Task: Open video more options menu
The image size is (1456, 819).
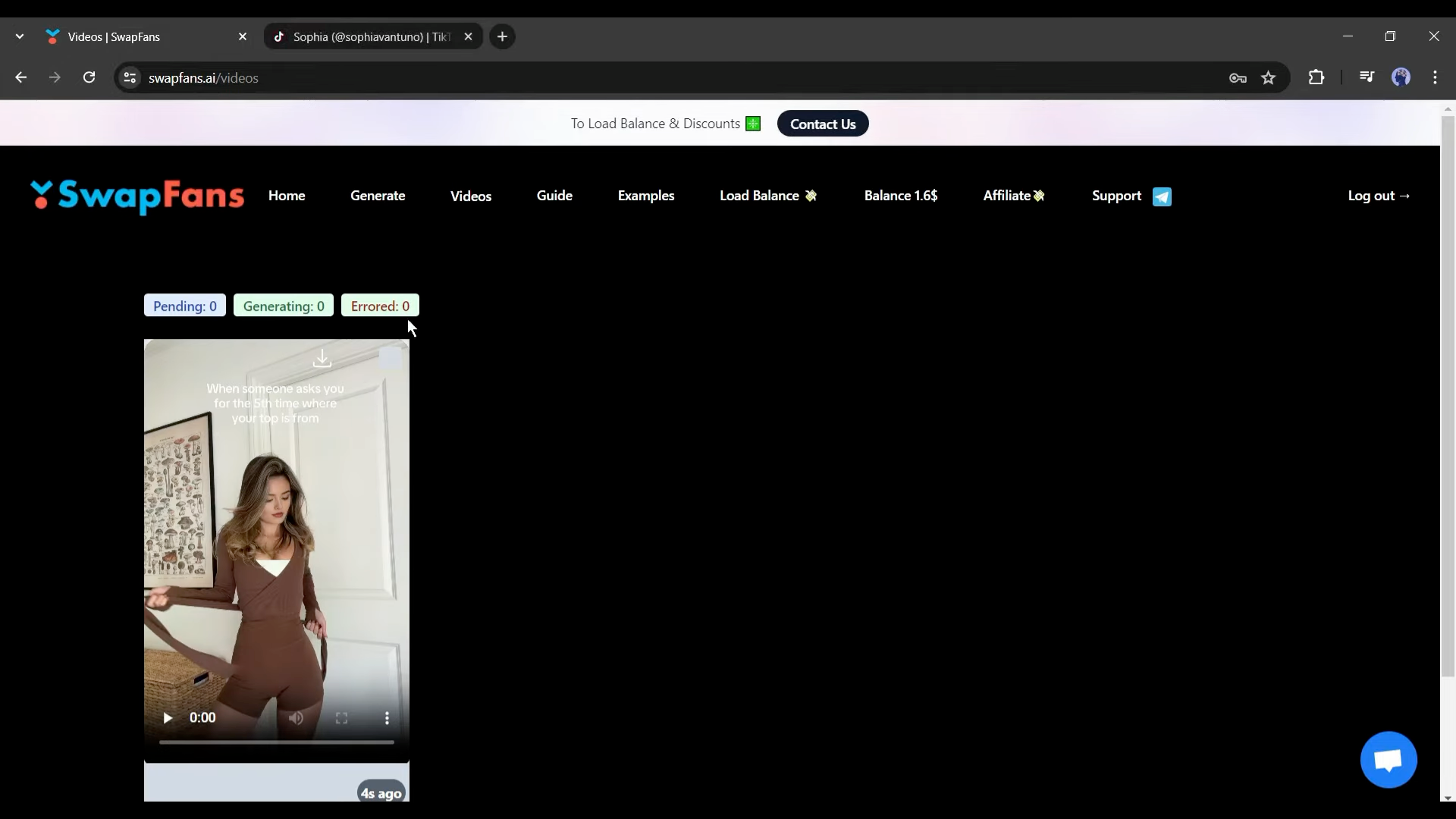Action: point(387,718)
